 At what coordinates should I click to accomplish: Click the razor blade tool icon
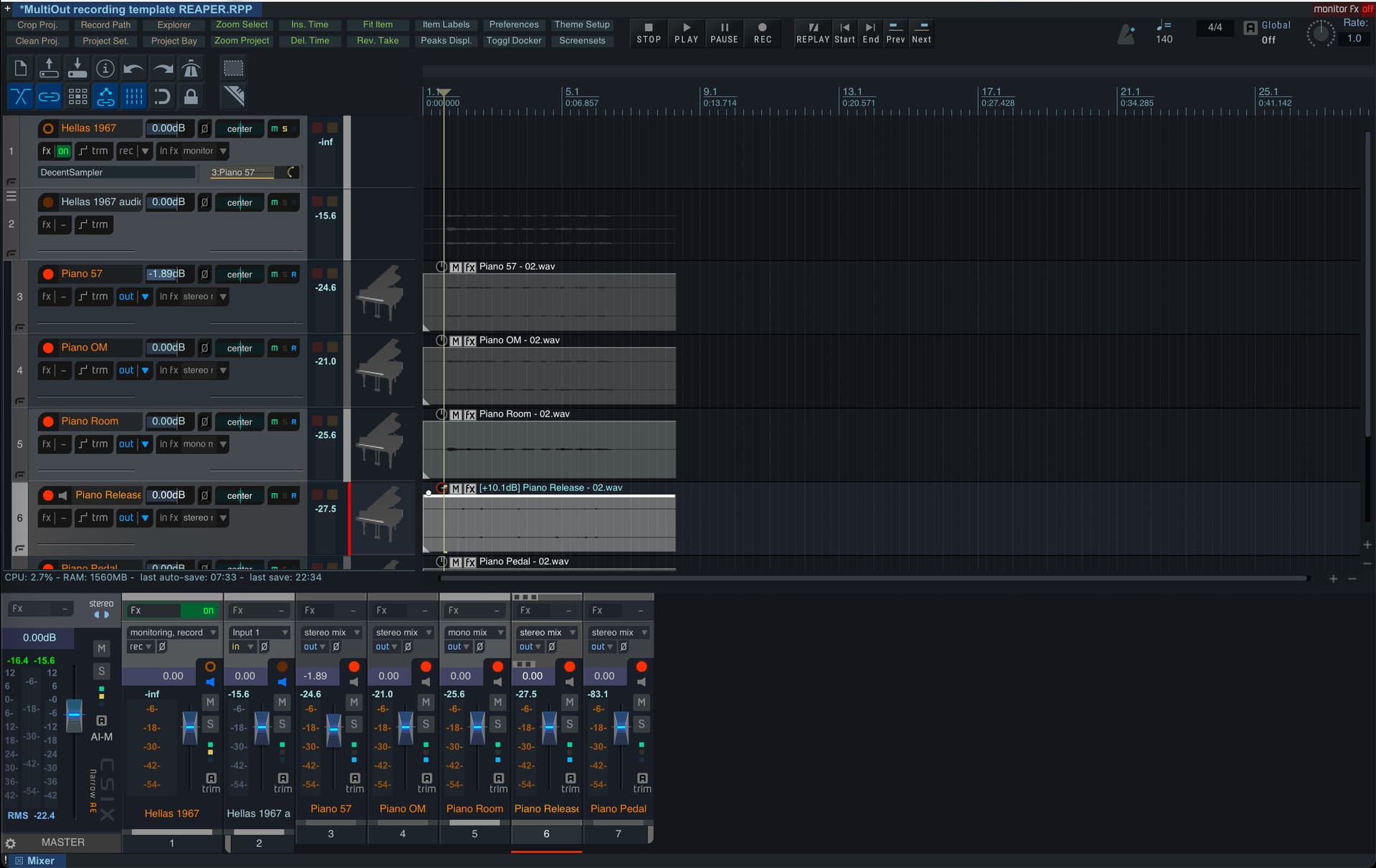click(234, 96)
